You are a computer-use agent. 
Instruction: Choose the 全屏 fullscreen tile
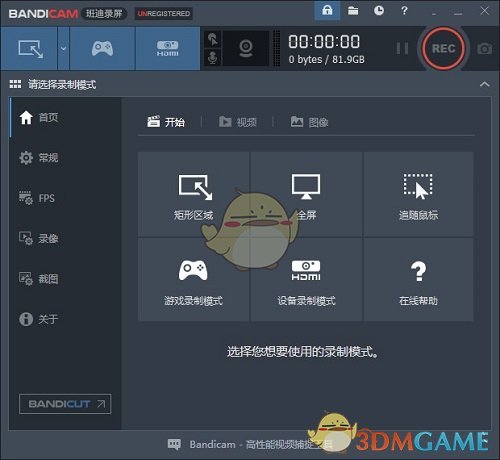306,194
